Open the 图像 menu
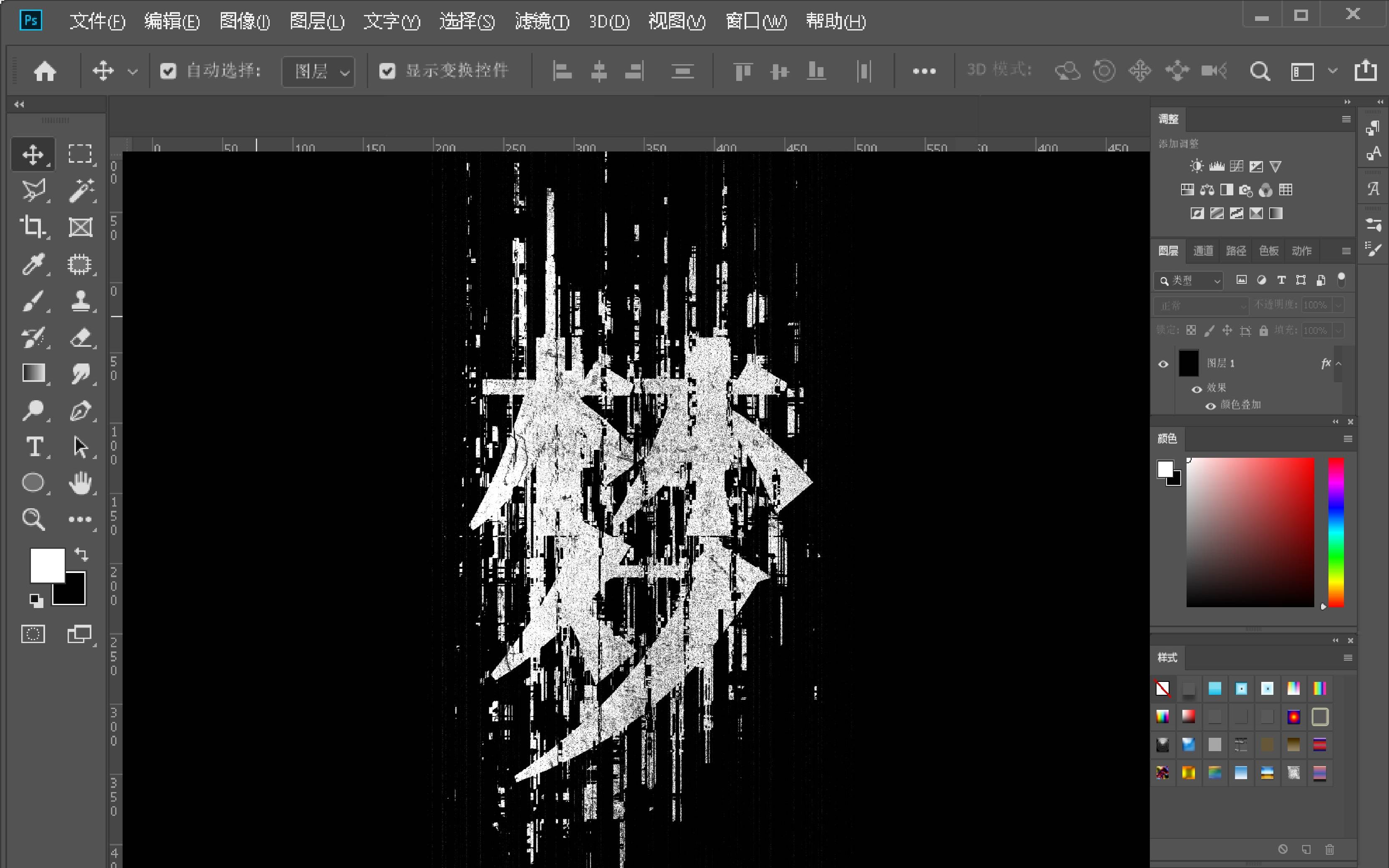This screenshot has height=868, width=1389. pos(245,21)
